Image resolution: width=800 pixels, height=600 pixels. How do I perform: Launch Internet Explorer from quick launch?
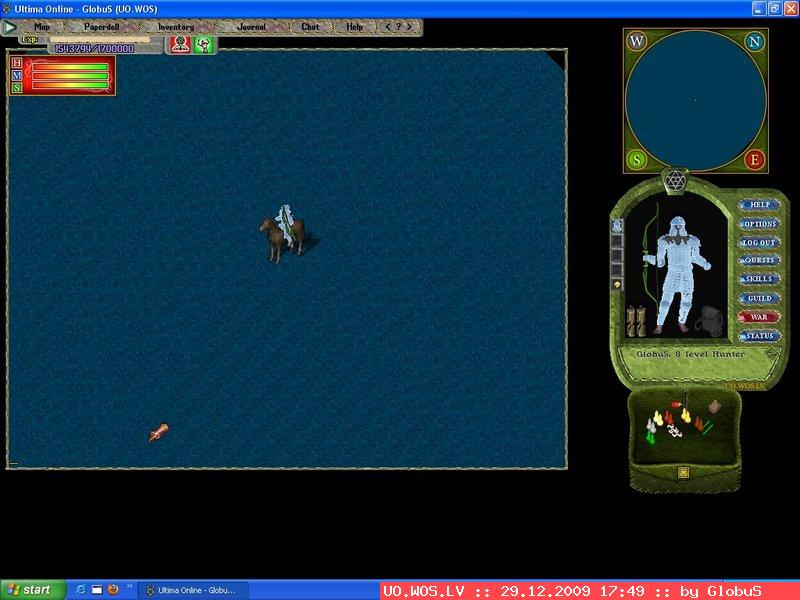81,590
